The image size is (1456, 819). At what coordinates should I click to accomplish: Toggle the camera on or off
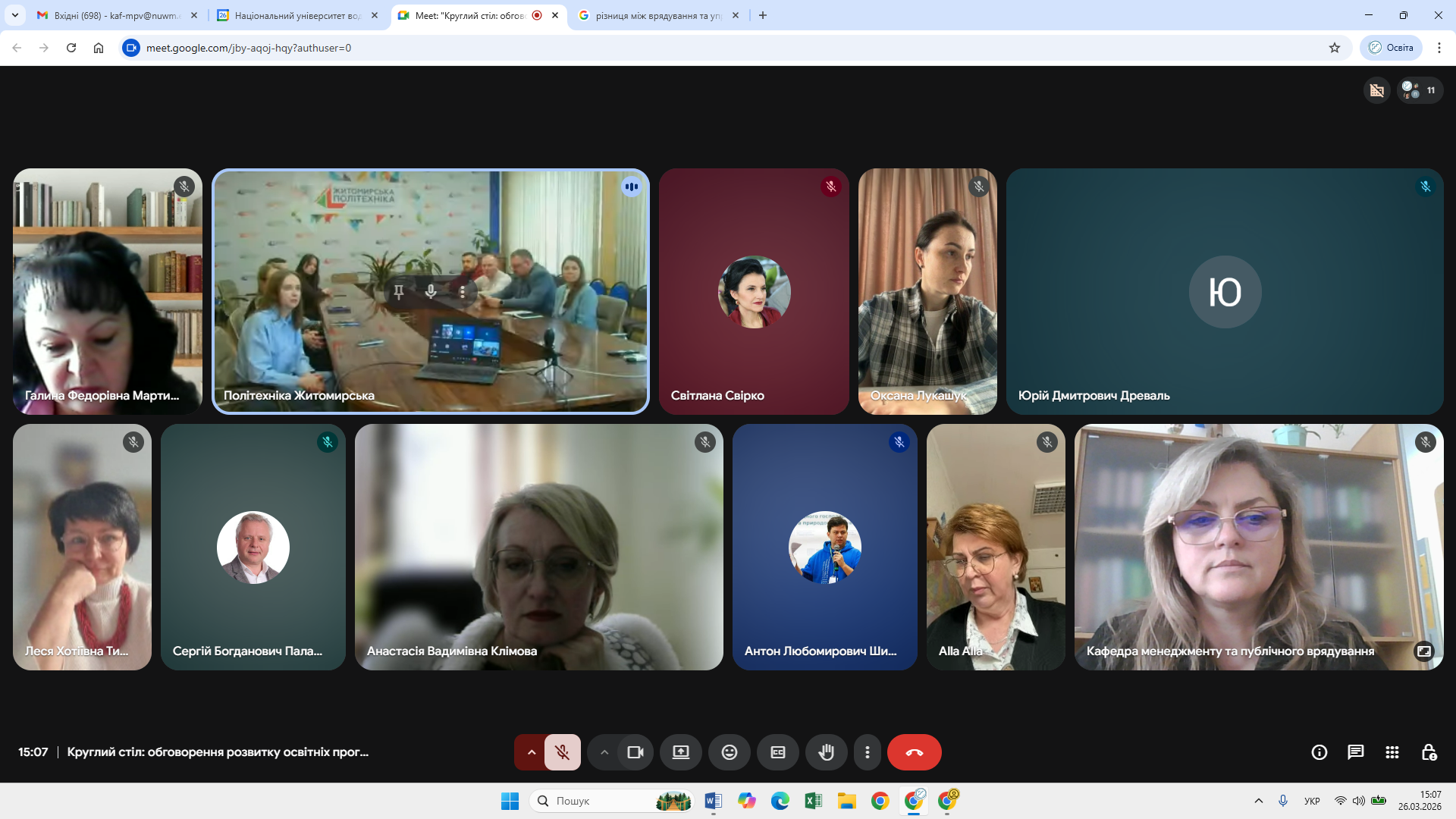pyautogui.click(x=635, y=752)
